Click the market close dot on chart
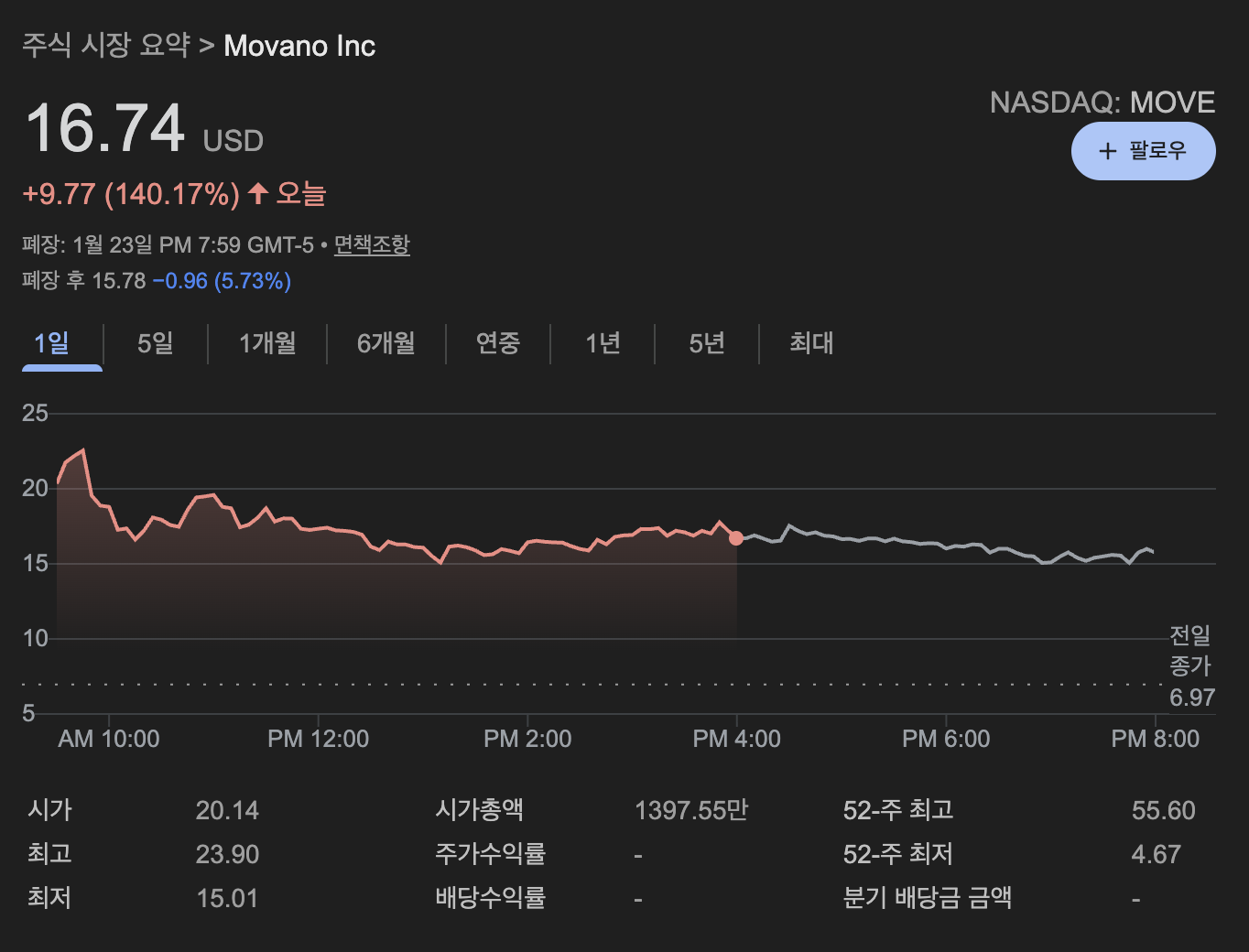The image size is (1249, 952). [x=736, y=538]
